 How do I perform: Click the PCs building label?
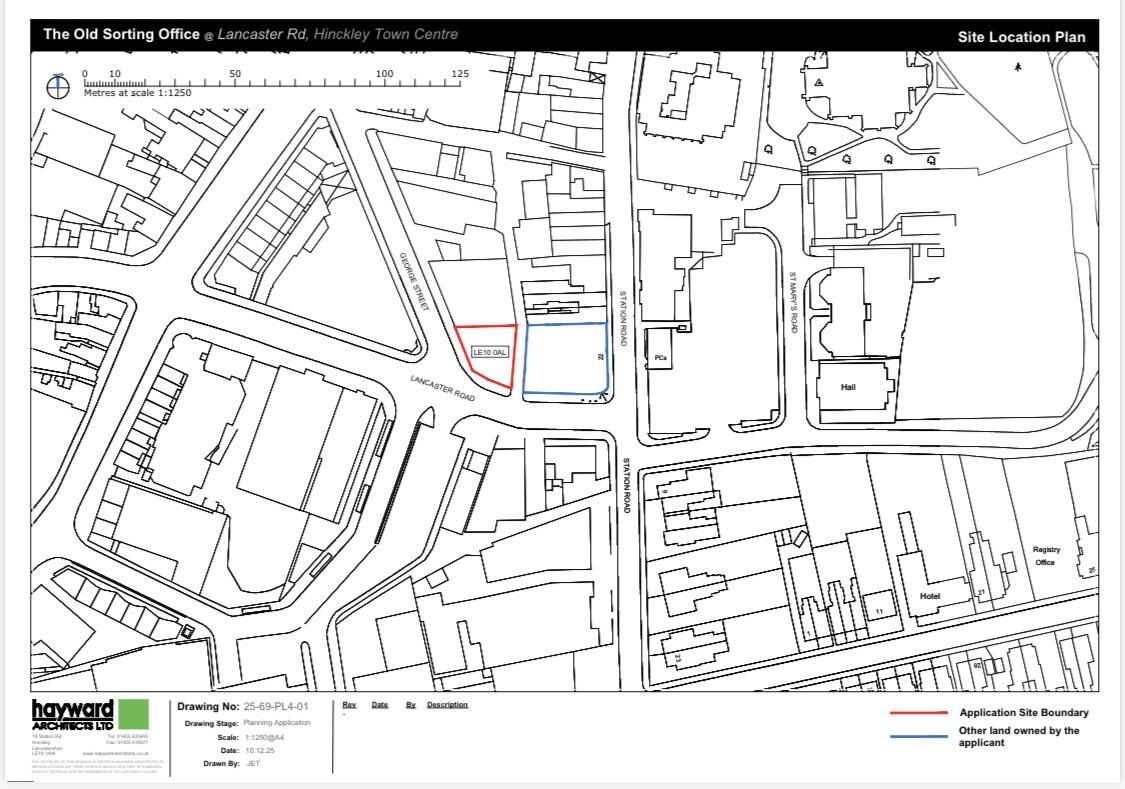[x=660, y=357]
